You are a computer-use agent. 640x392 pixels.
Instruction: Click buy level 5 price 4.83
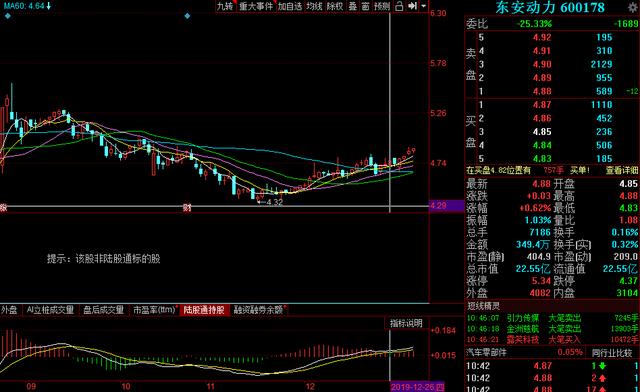coord(542,159)
